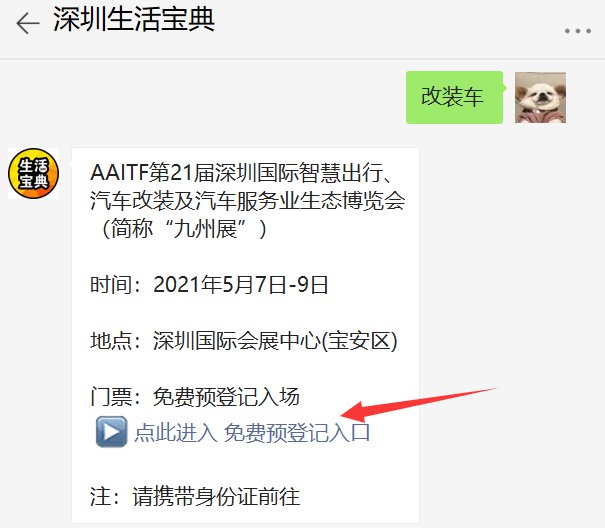Screen dimensions: 605x528
Task: Click the 汽车改装及汽车服务业生态博览会 line
Action: (x=248, y=201)
